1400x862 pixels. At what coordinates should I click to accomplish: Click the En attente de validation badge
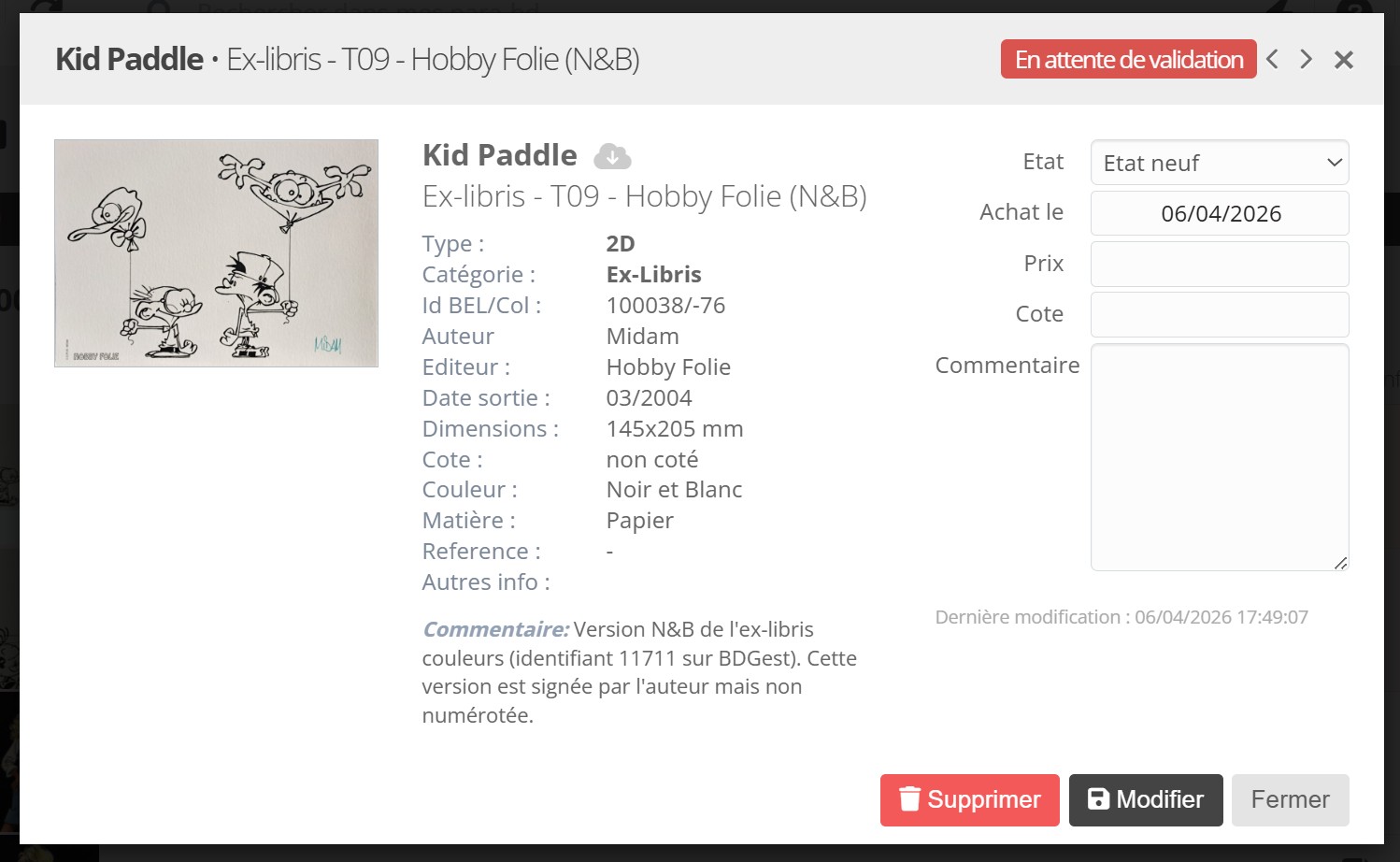coord(1128,60)
